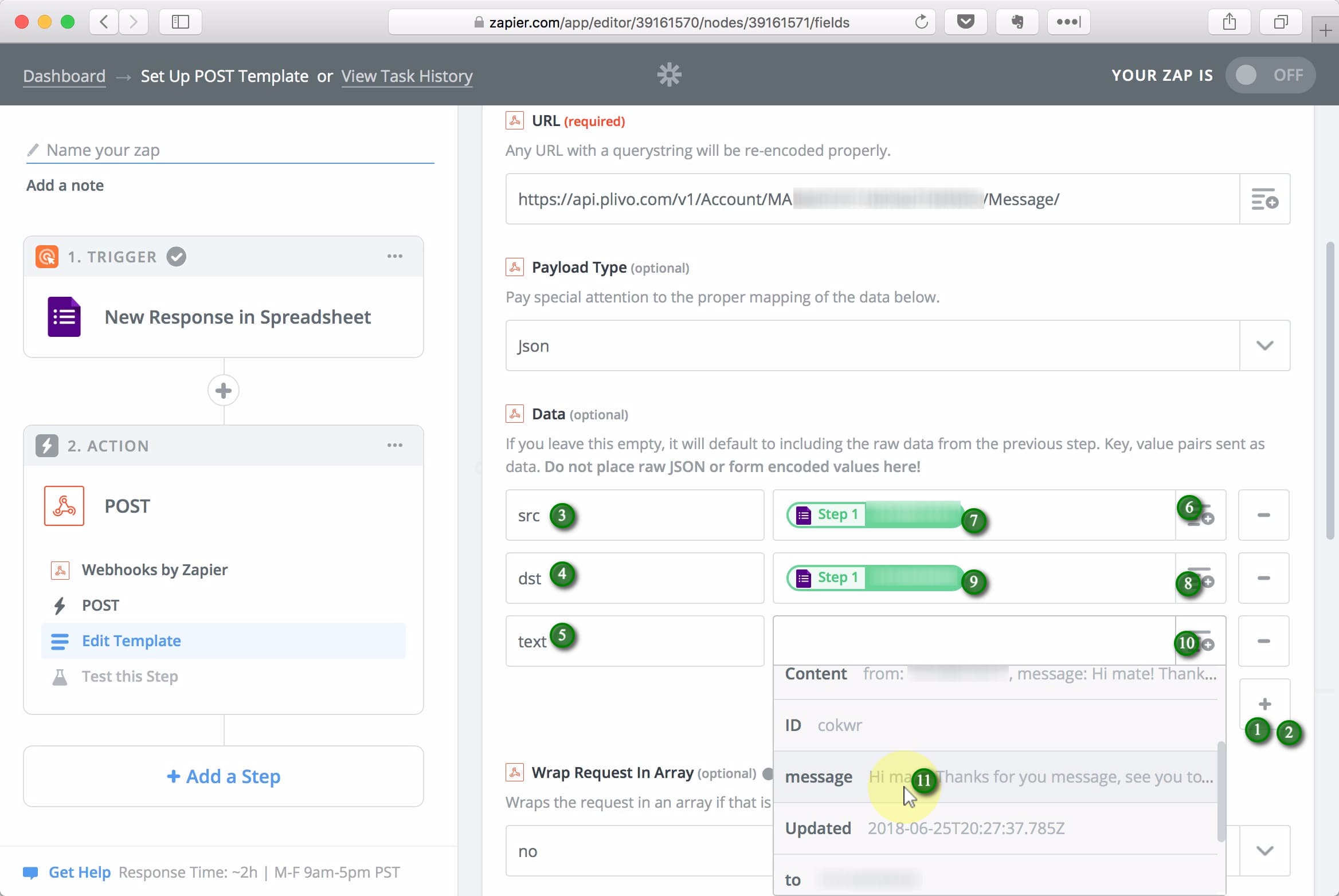Click the + Add a Step button
The width and height of the screenshot is (1339, 896).
pos(224,776)
